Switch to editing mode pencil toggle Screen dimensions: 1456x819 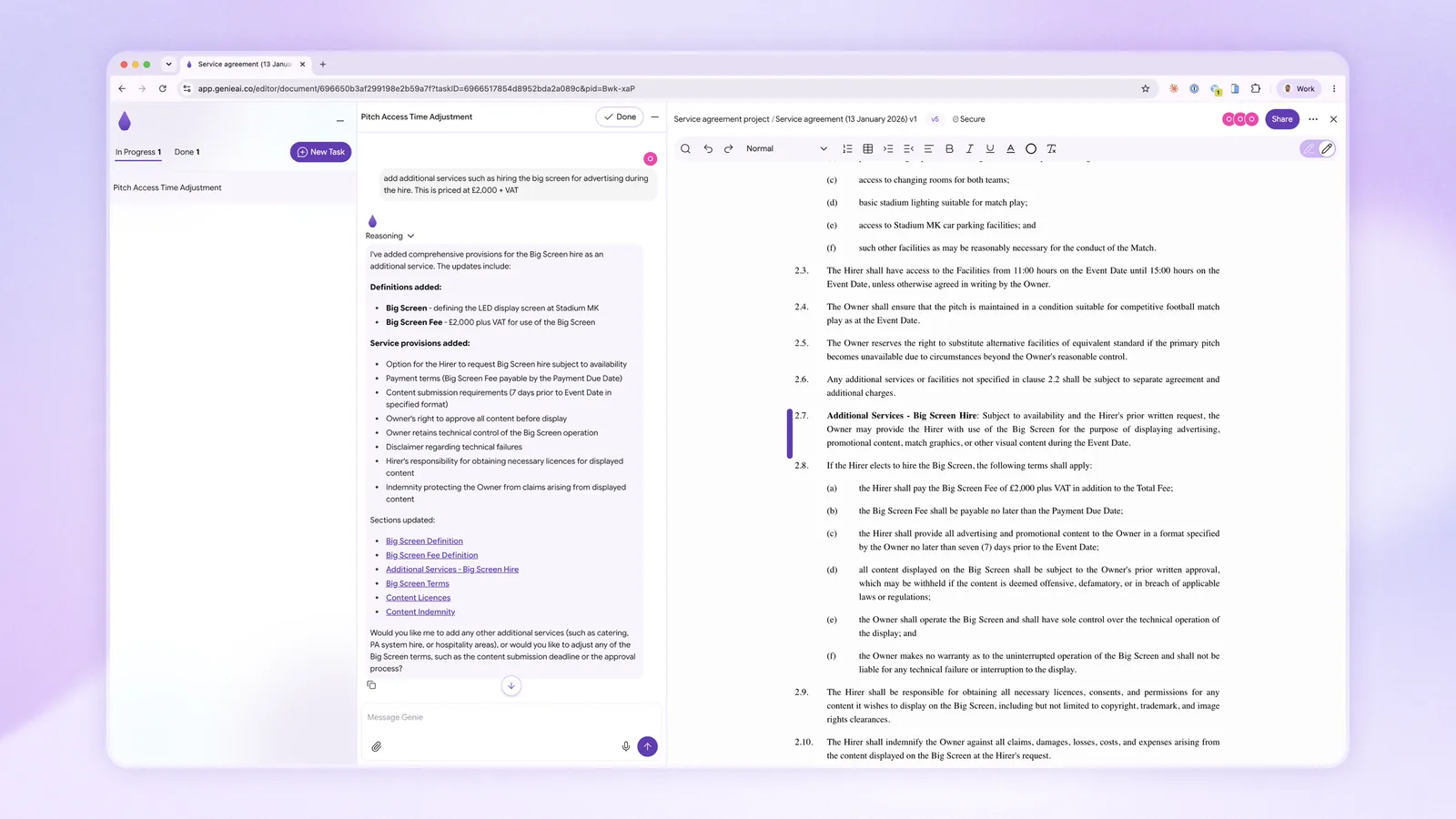1327,148
